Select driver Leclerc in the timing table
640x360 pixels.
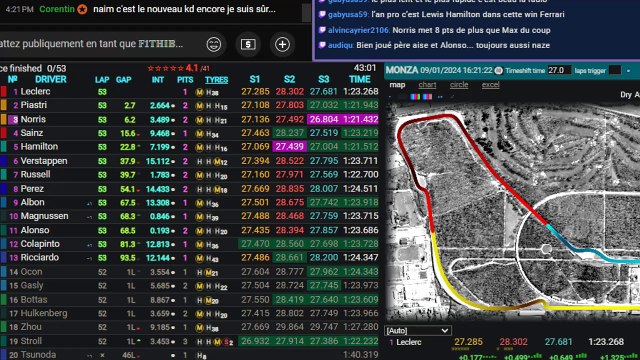tap(36, 91)
